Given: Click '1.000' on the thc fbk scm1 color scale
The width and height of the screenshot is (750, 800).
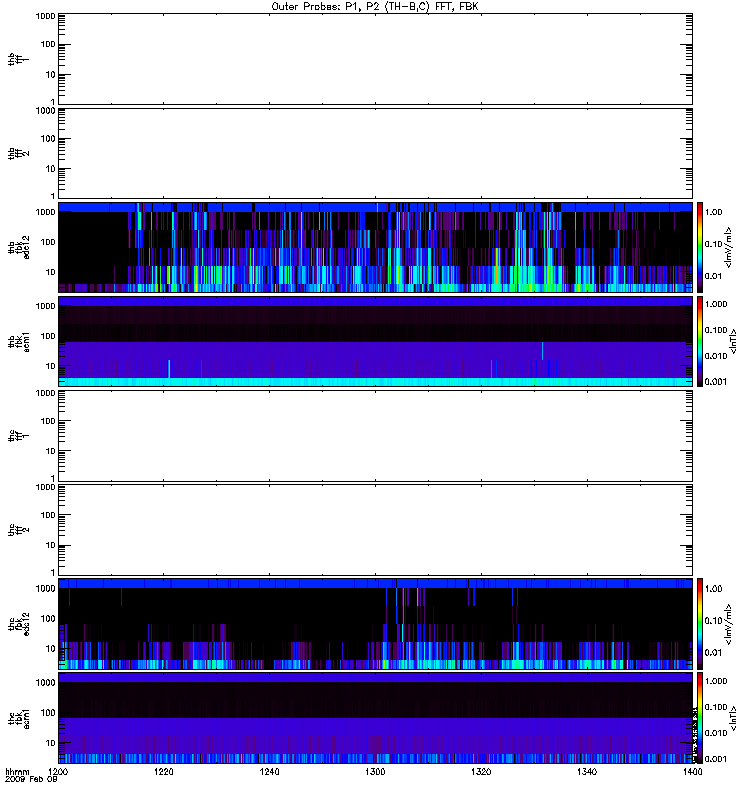Looking at the screenshot, I should coord(716,681).
